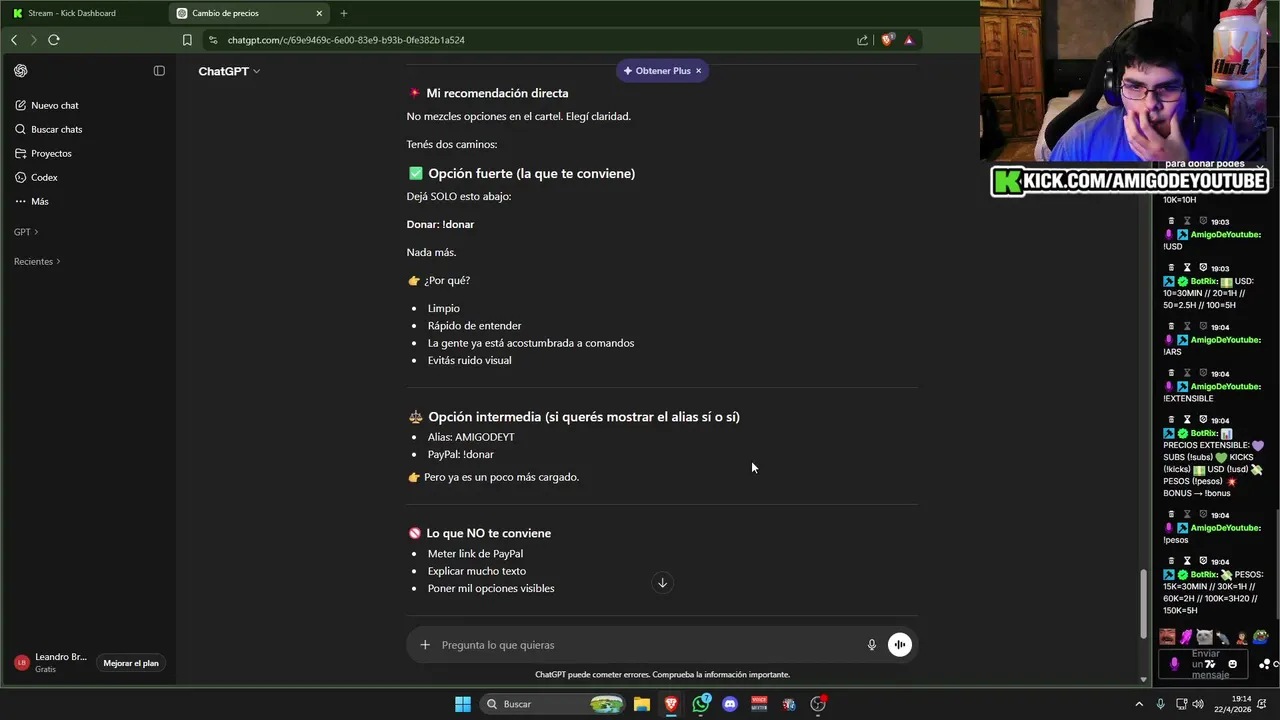Viewport: 1280px width, 720px height.
Task: Bookmark this page with the bookmark icon
Action: point(187,40)
